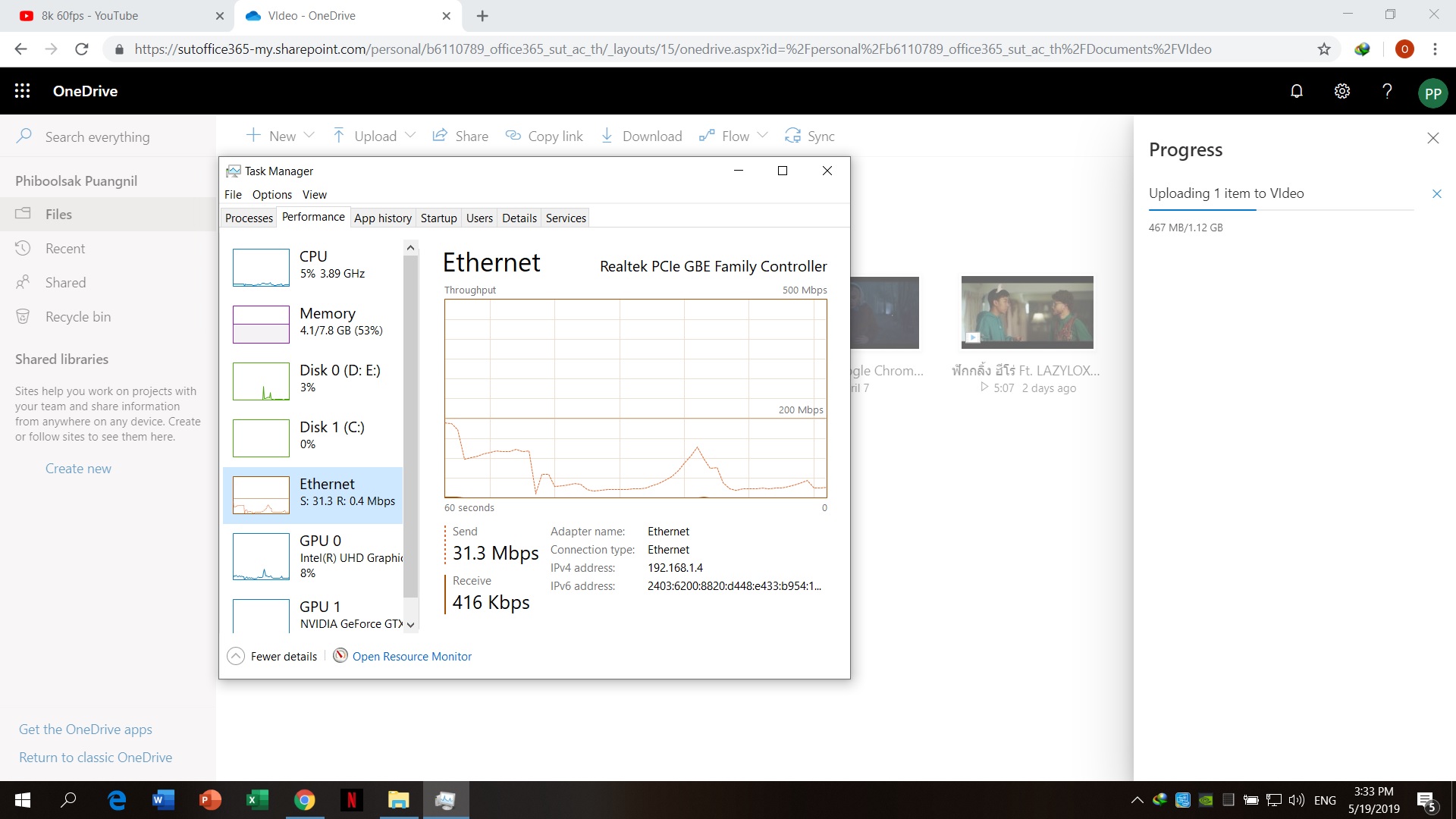
Task: Switch to the Startup tab
Action: [x=439, y=218]
